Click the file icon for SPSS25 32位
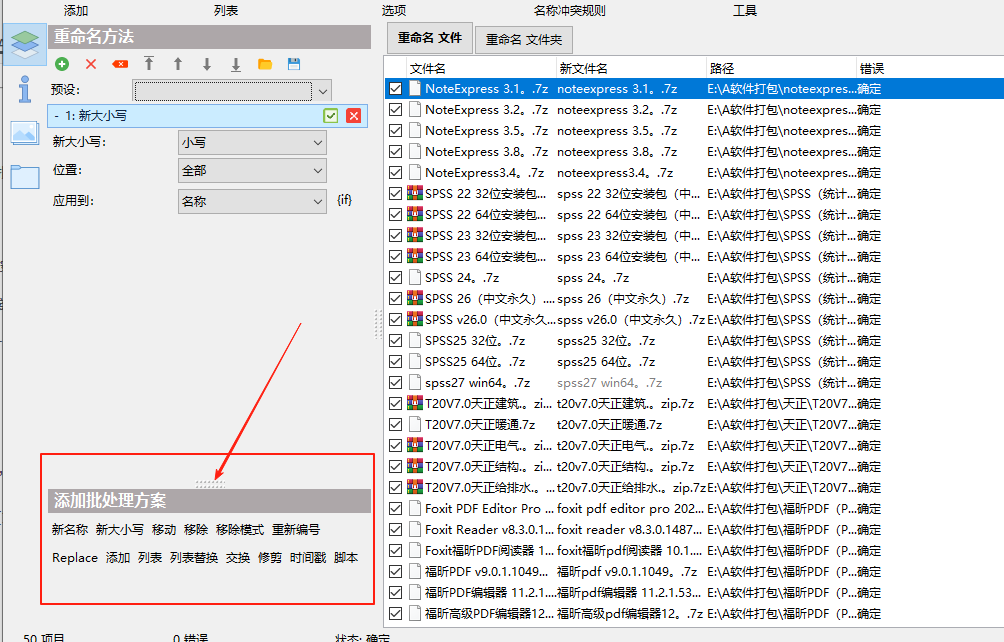 point(415,341)
